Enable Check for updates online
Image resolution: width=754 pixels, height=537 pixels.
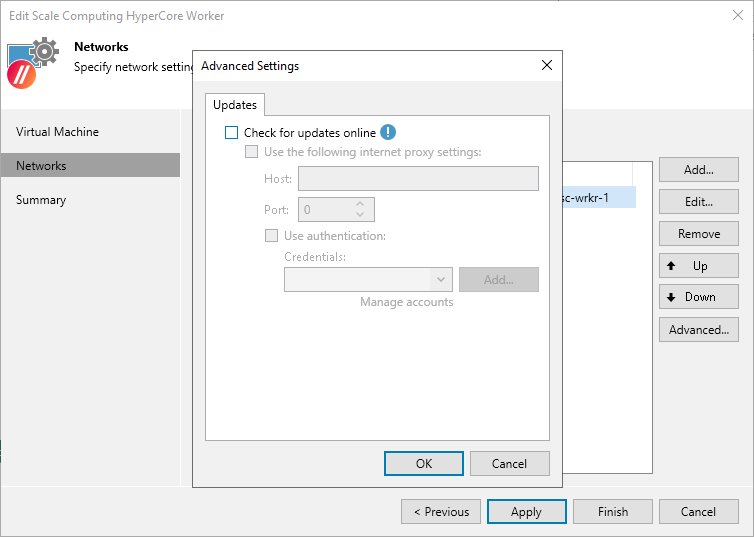pos(232,133)
